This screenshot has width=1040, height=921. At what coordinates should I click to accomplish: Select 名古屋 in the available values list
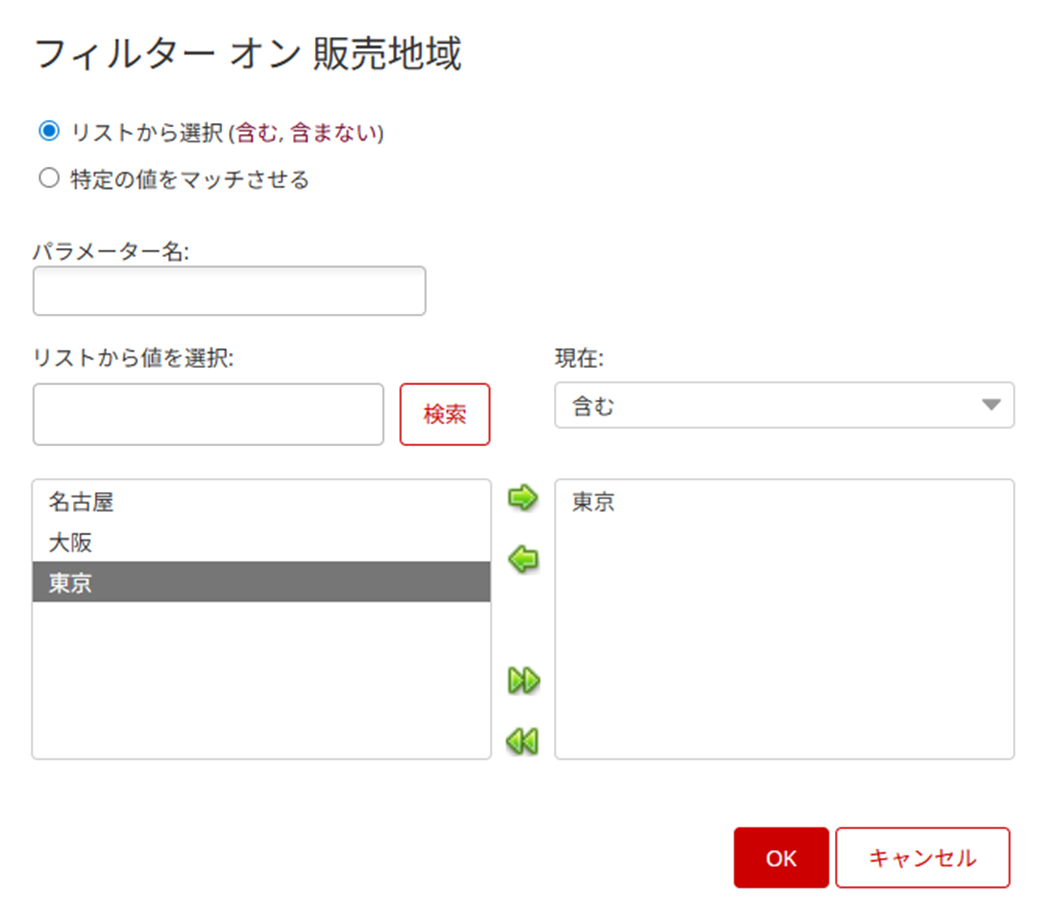81,502
